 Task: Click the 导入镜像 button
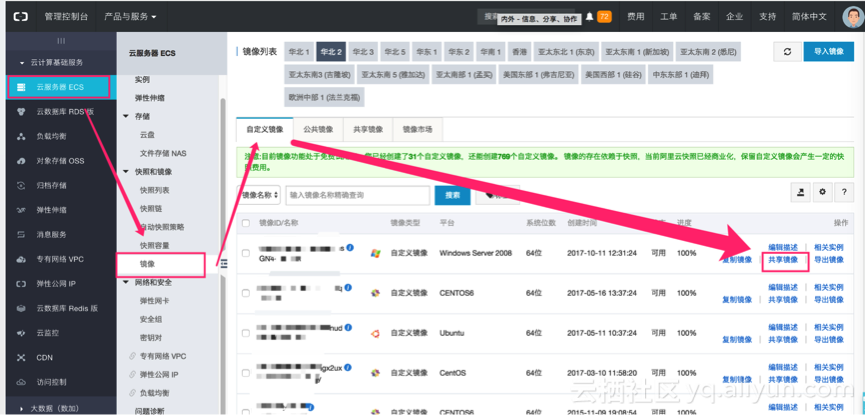(x=829, y=51)
